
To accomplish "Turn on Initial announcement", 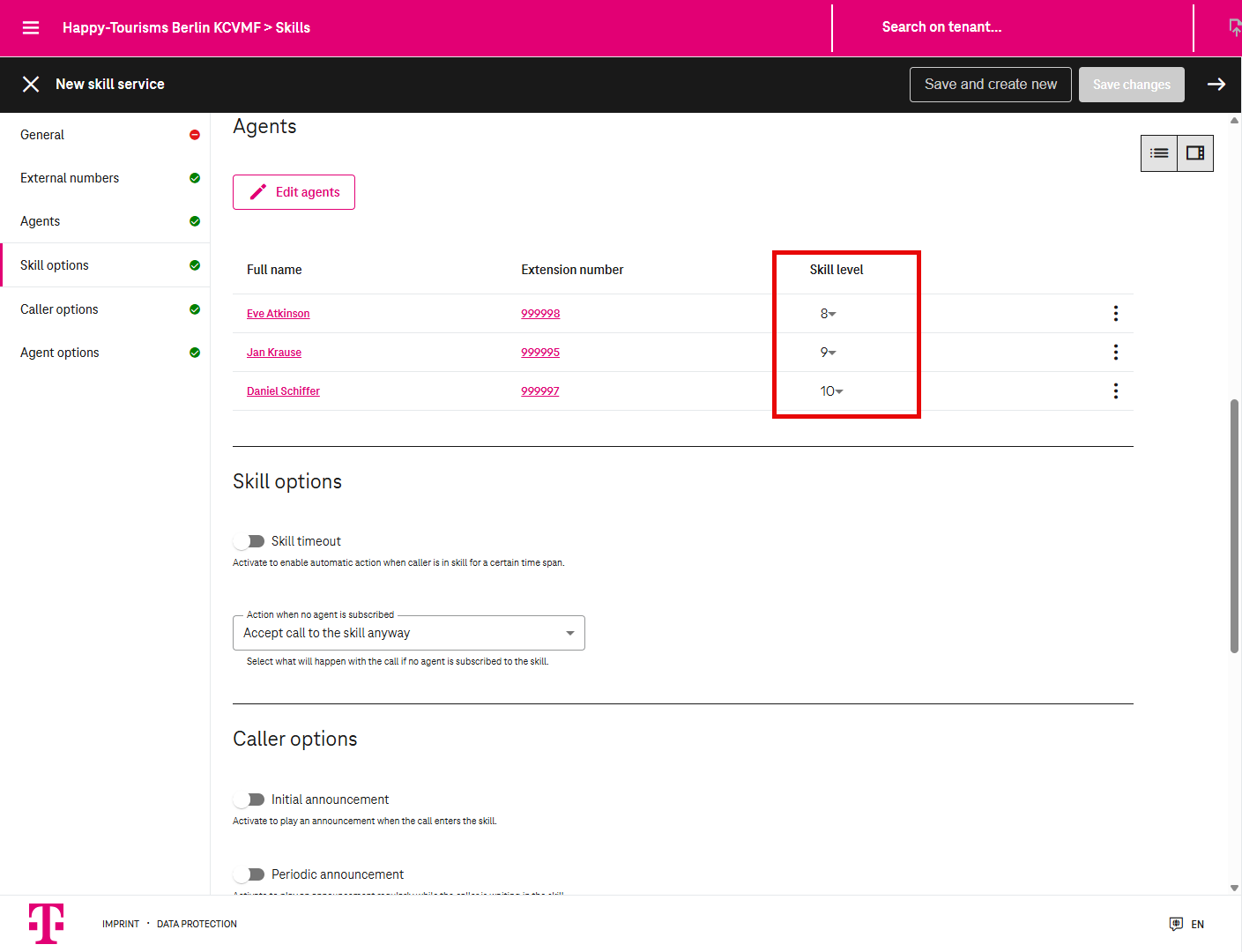I will coord(249,800).
